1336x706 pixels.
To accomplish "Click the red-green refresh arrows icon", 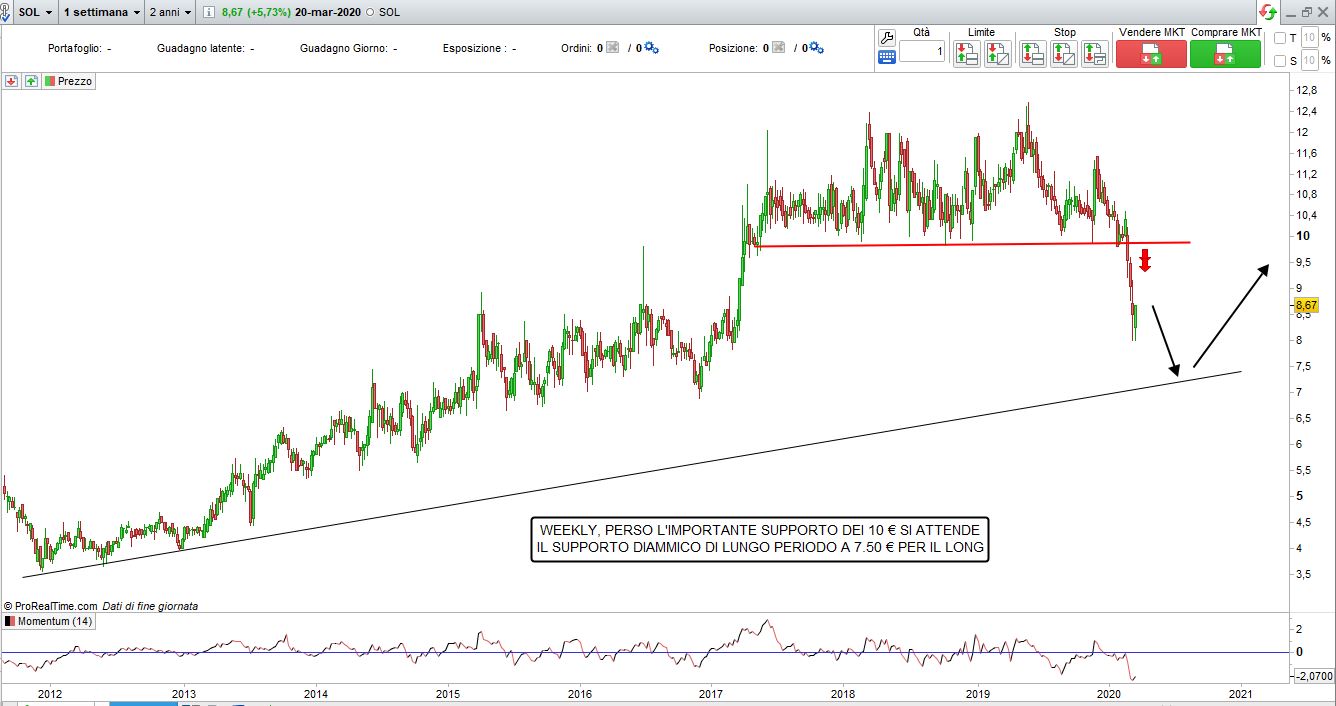I will tap(1268, 12).
